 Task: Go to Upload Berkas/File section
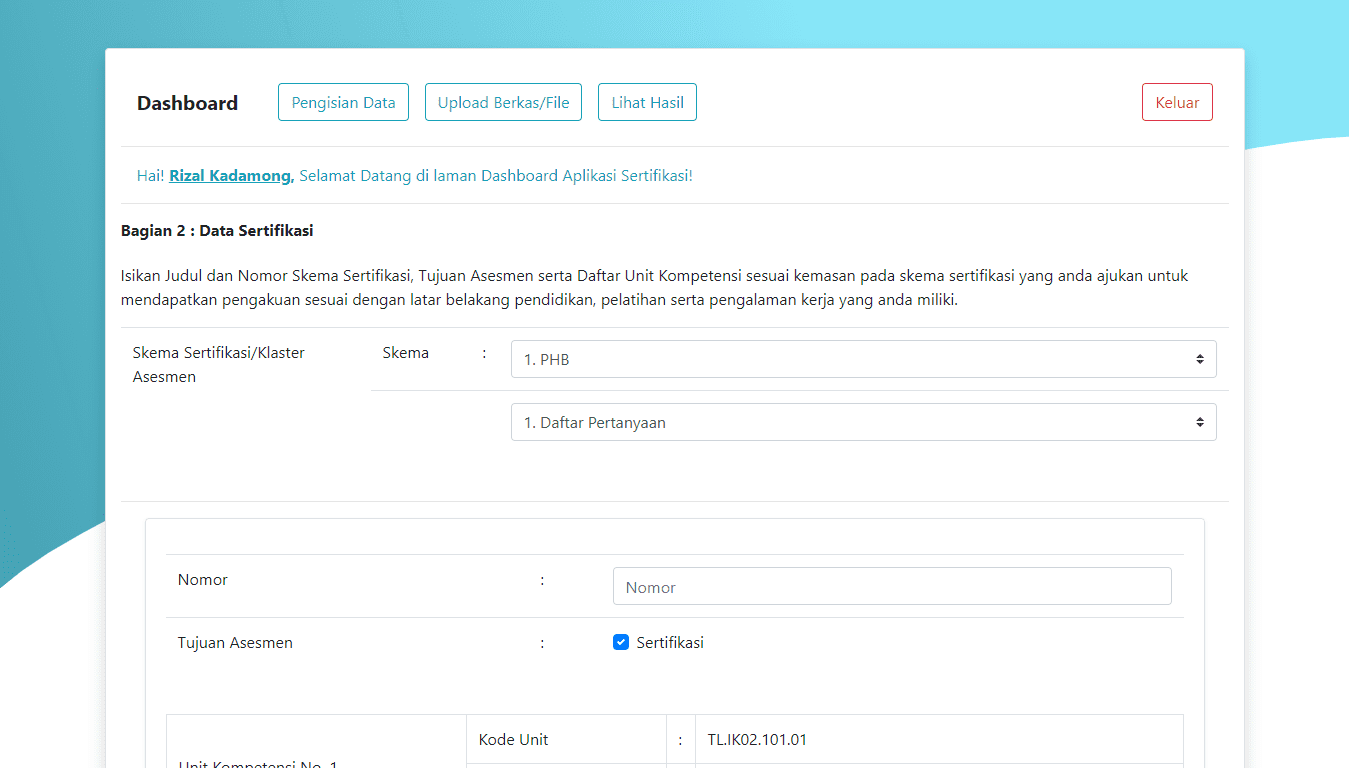[x=503, y=102]
